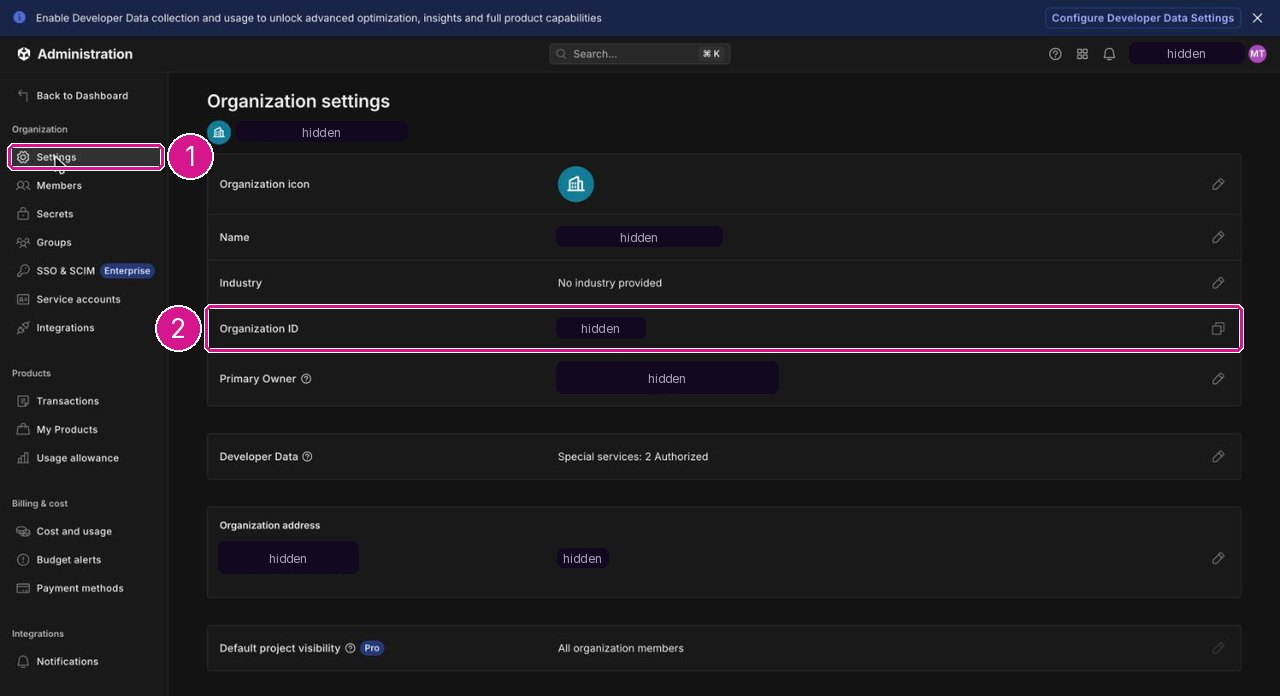Click Configure Developer Data Settings button
Image resolution: width=1280 pixels, height=696 pixels.
1143,18
